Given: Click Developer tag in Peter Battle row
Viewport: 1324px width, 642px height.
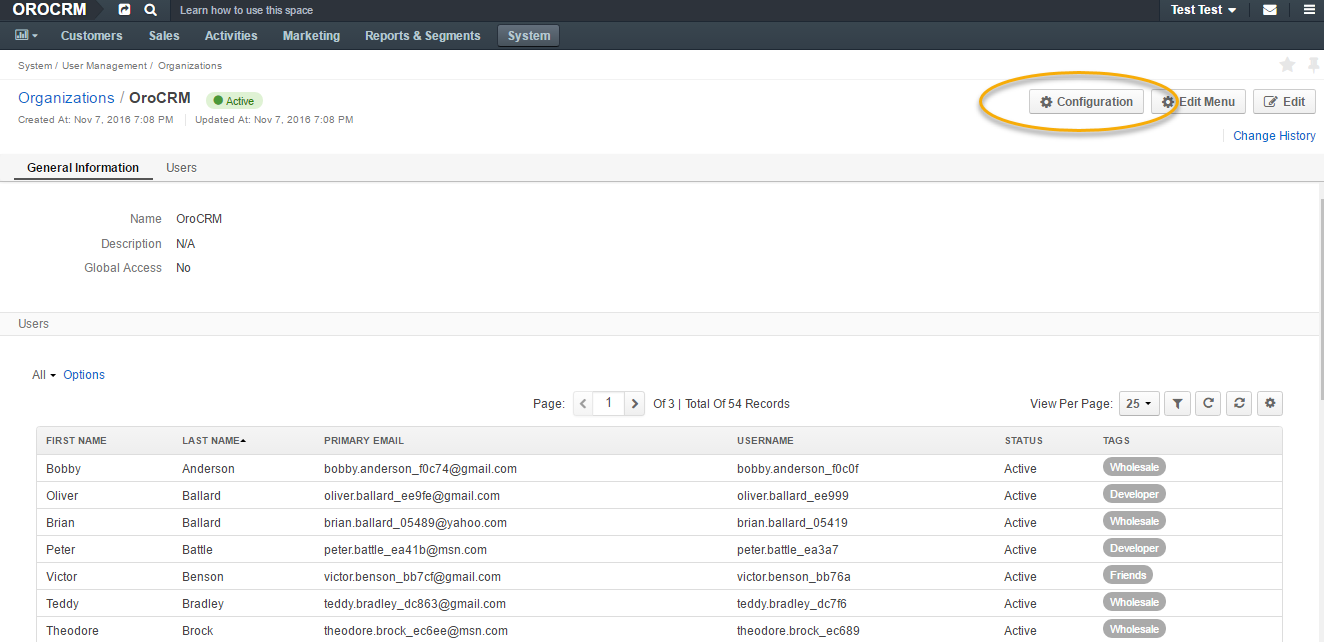Looking at the screenshot, I should (x=1134, y=548).
